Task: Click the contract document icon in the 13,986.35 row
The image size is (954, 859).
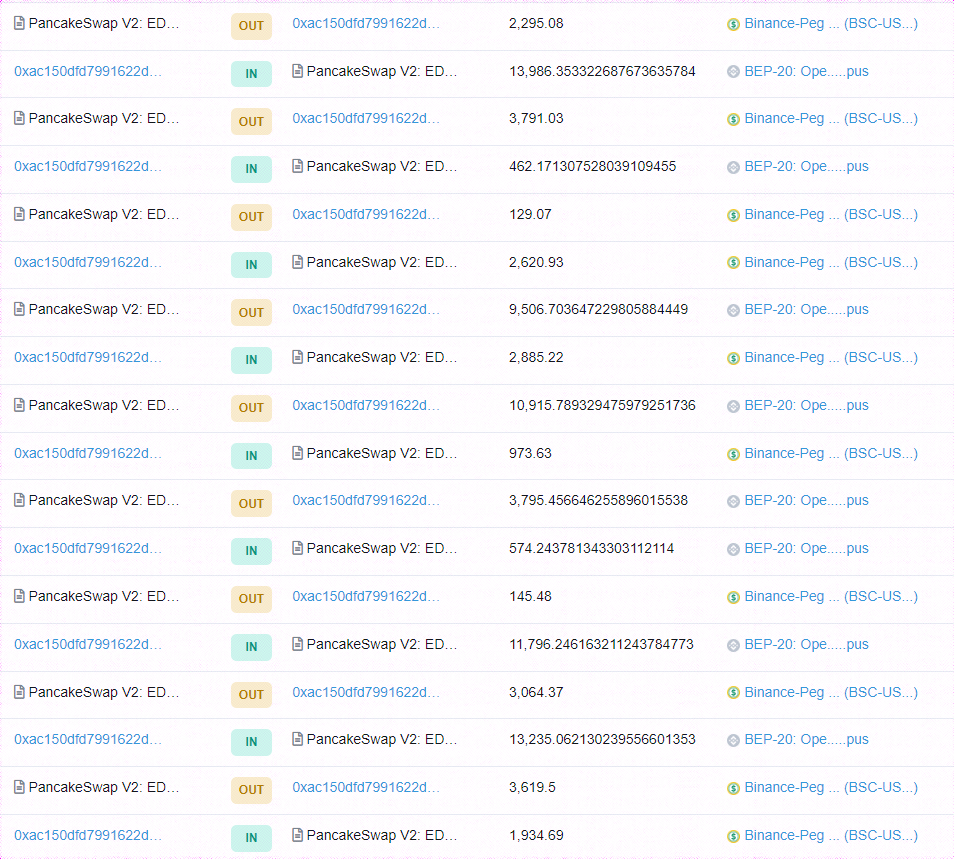Action: [x=297, y=71]
